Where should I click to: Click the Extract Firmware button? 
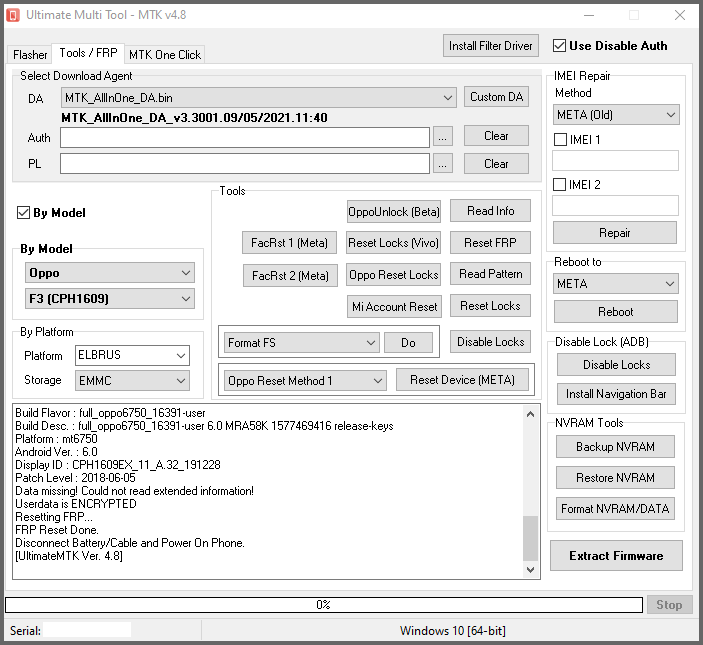[x=616, y=556]
